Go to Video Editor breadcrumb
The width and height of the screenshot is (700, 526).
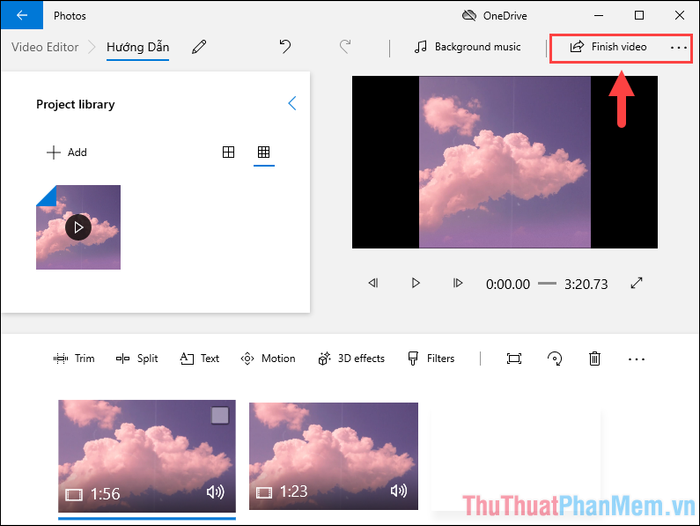[x=45, y=47]
